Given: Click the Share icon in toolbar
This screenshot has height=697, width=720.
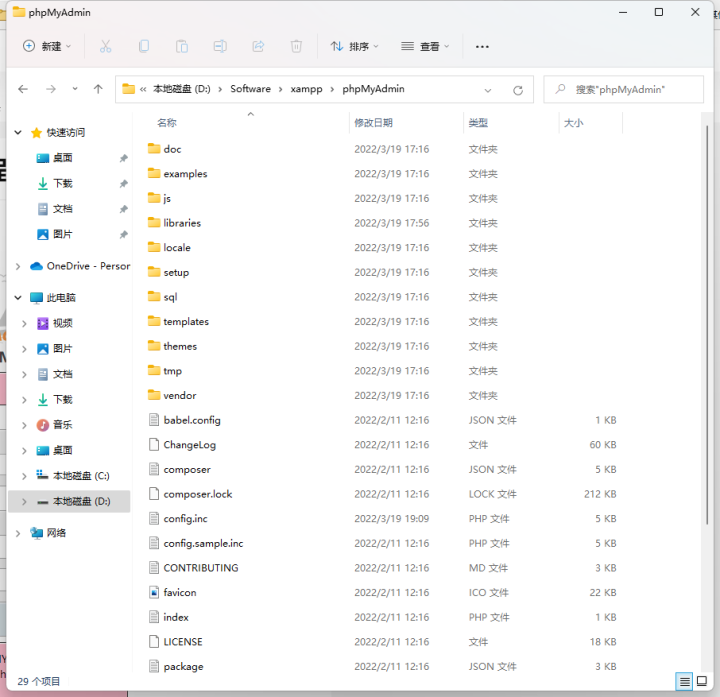Looking at the screenshot, I should (x=259, y=46).
